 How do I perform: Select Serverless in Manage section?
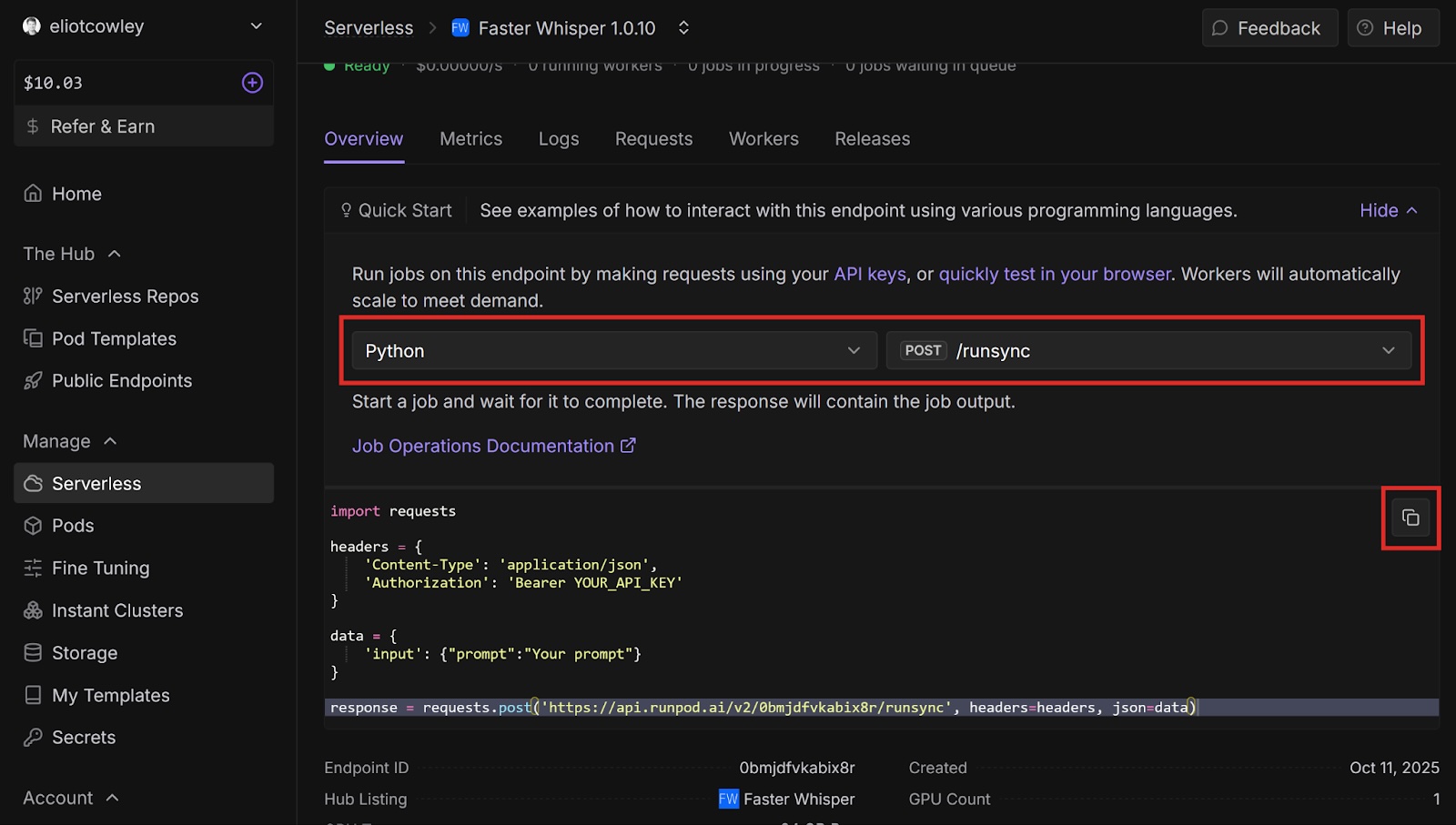(x=144, y=483)
